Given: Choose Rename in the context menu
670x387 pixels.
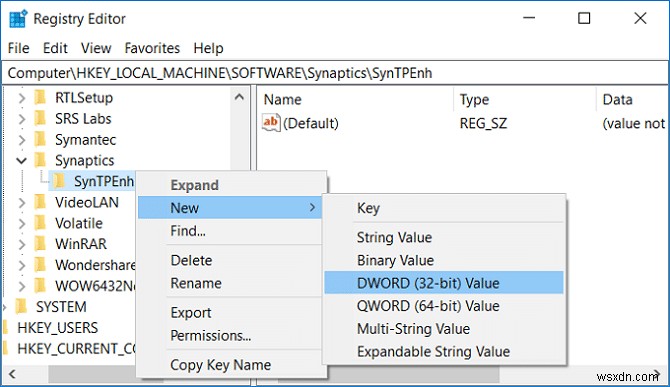Looking at the screenshot, I should click(x=229, y=283).
